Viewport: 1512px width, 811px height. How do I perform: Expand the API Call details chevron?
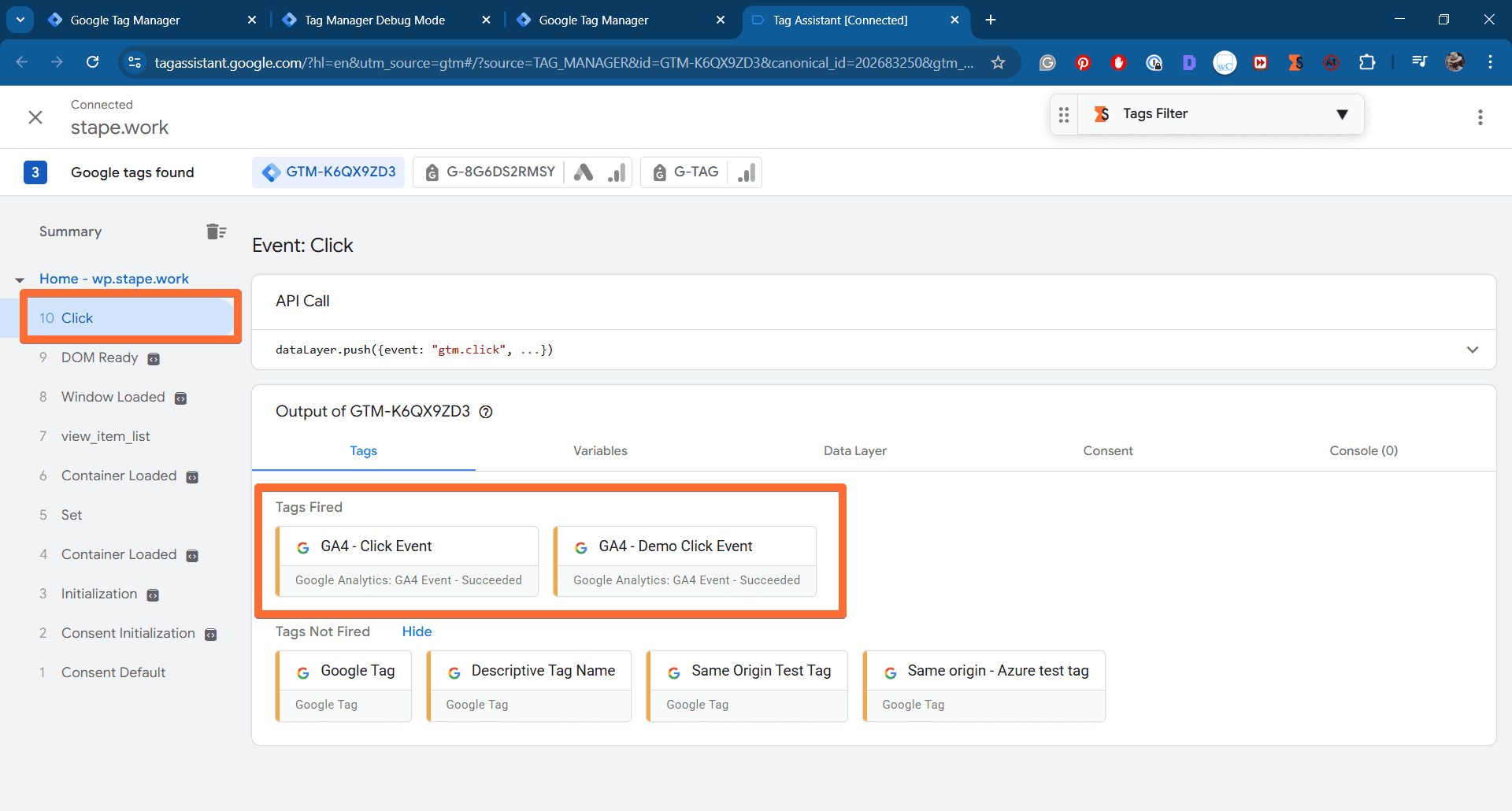(x=1473, y=350)
